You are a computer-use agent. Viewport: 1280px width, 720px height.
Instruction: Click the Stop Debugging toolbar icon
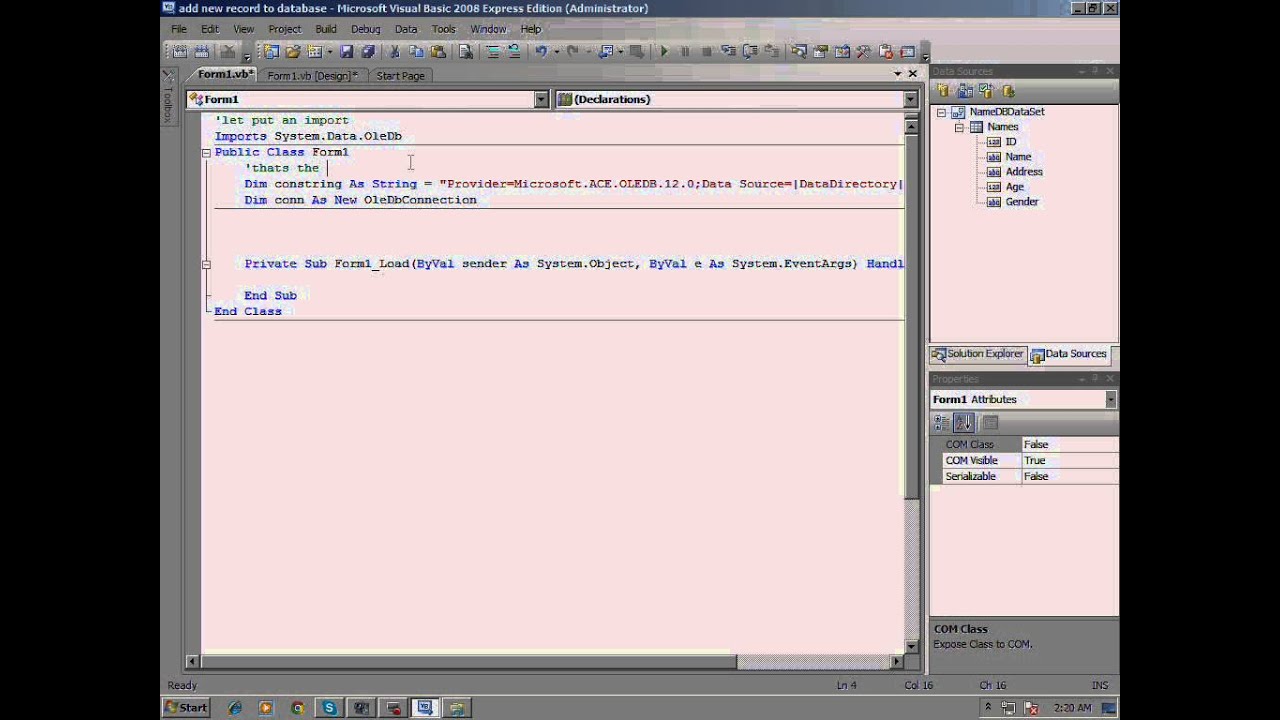[x=707, y=51]
